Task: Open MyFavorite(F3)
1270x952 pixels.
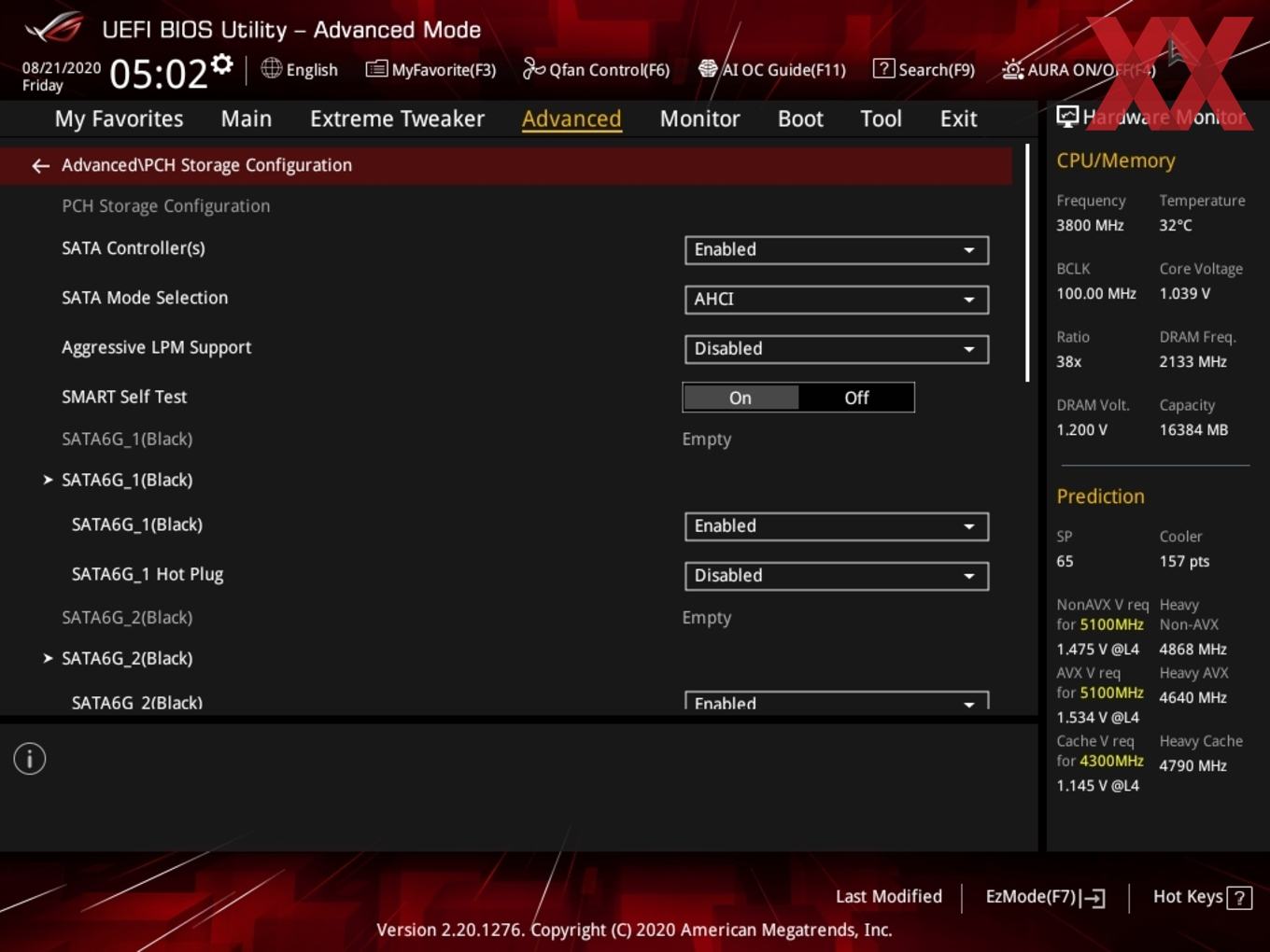Action: pyautogui.click(x=430, y=69)
